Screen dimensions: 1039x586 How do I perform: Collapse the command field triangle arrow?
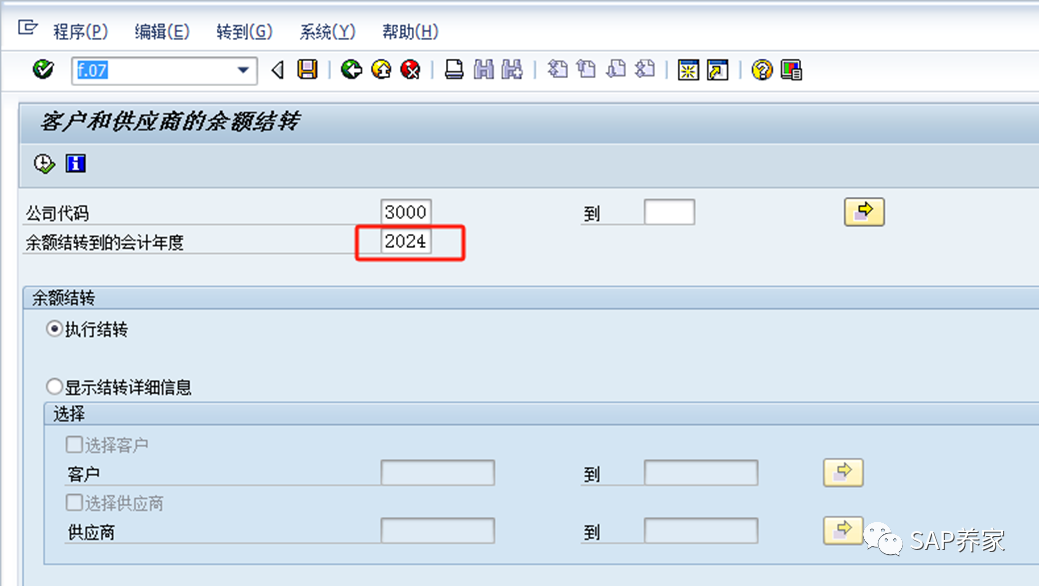(x=278, y=70)
